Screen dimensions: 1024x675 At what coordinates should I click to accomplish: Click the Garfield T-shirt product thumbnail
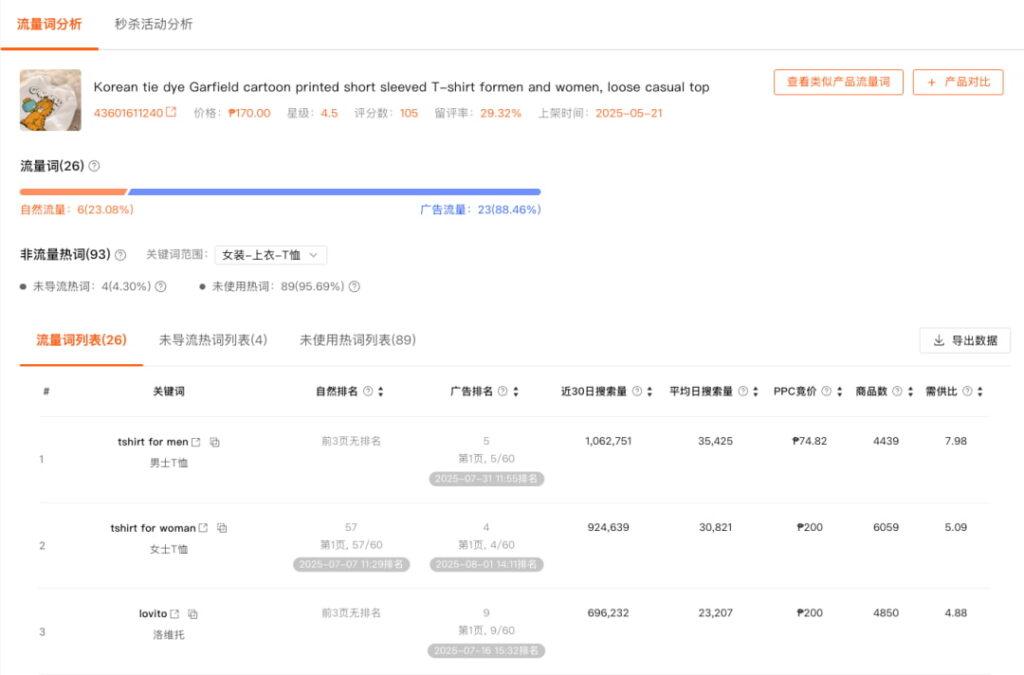click(x=49, y=99)
